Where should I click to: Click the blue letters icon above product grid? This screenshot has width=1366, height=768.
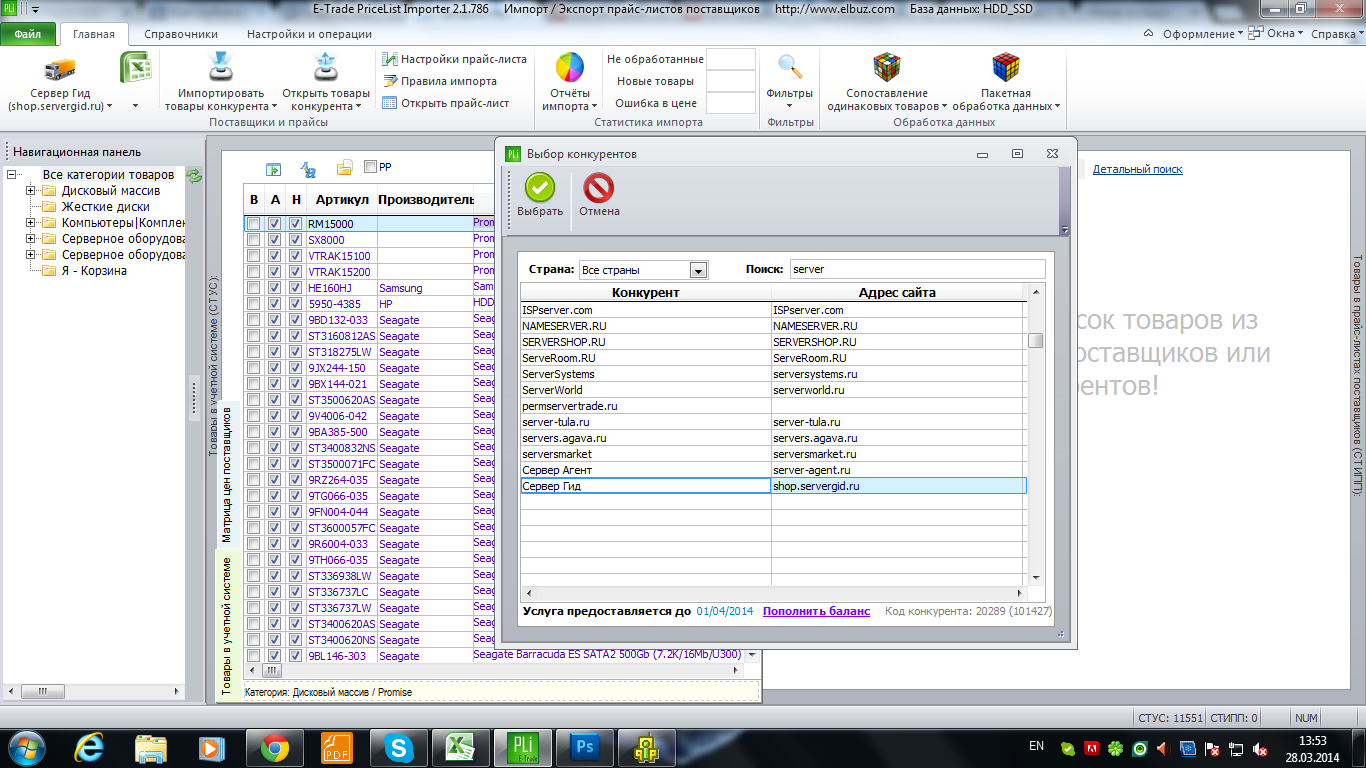pos(309,168)
